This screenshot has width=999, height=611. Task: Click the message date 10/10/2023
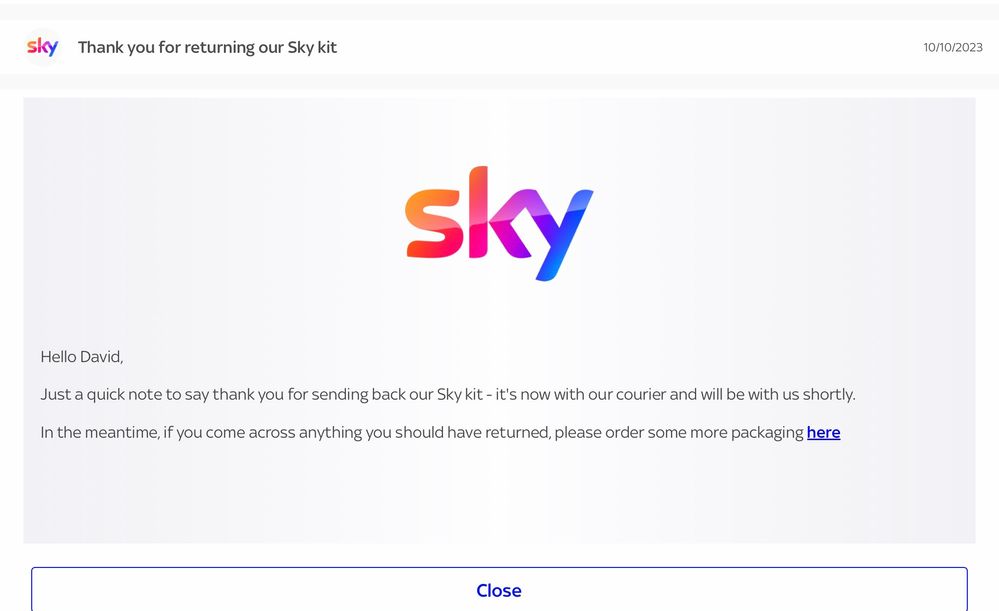tap(953, 47)
